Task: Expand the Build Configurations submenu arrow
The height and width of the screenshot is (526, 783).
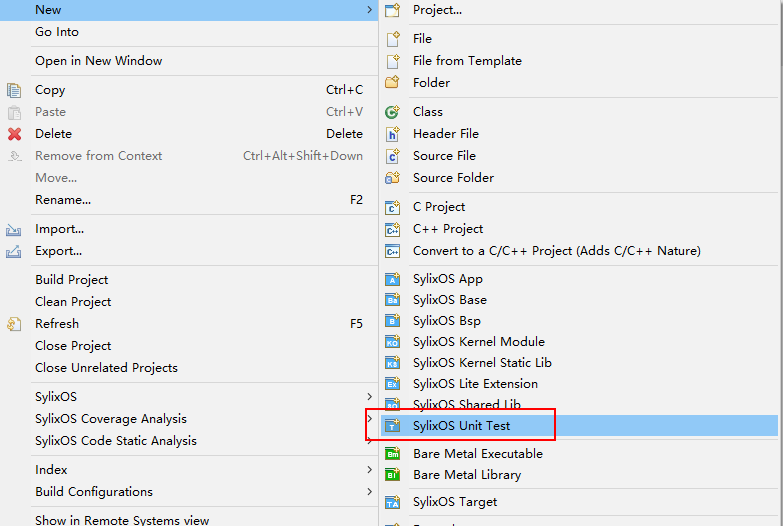Action: 370,492
